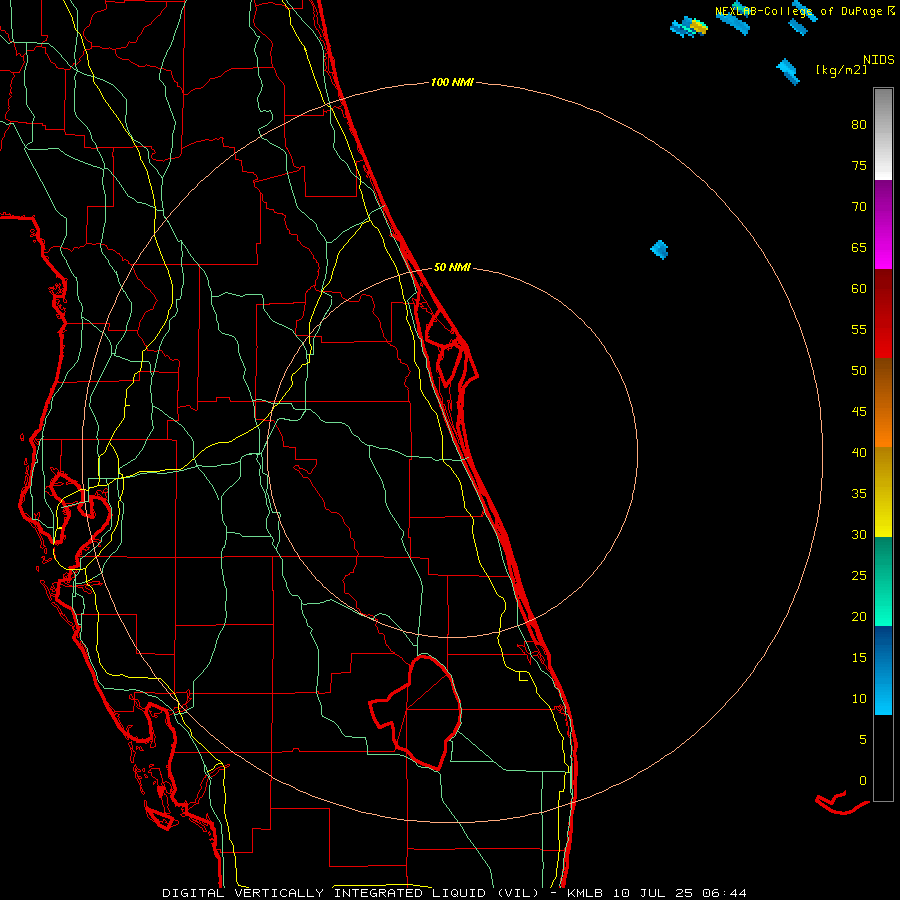This screenshot has width=900, height=900.
Task: Select the blue segment of the color bar
Action: coord(883,670)
